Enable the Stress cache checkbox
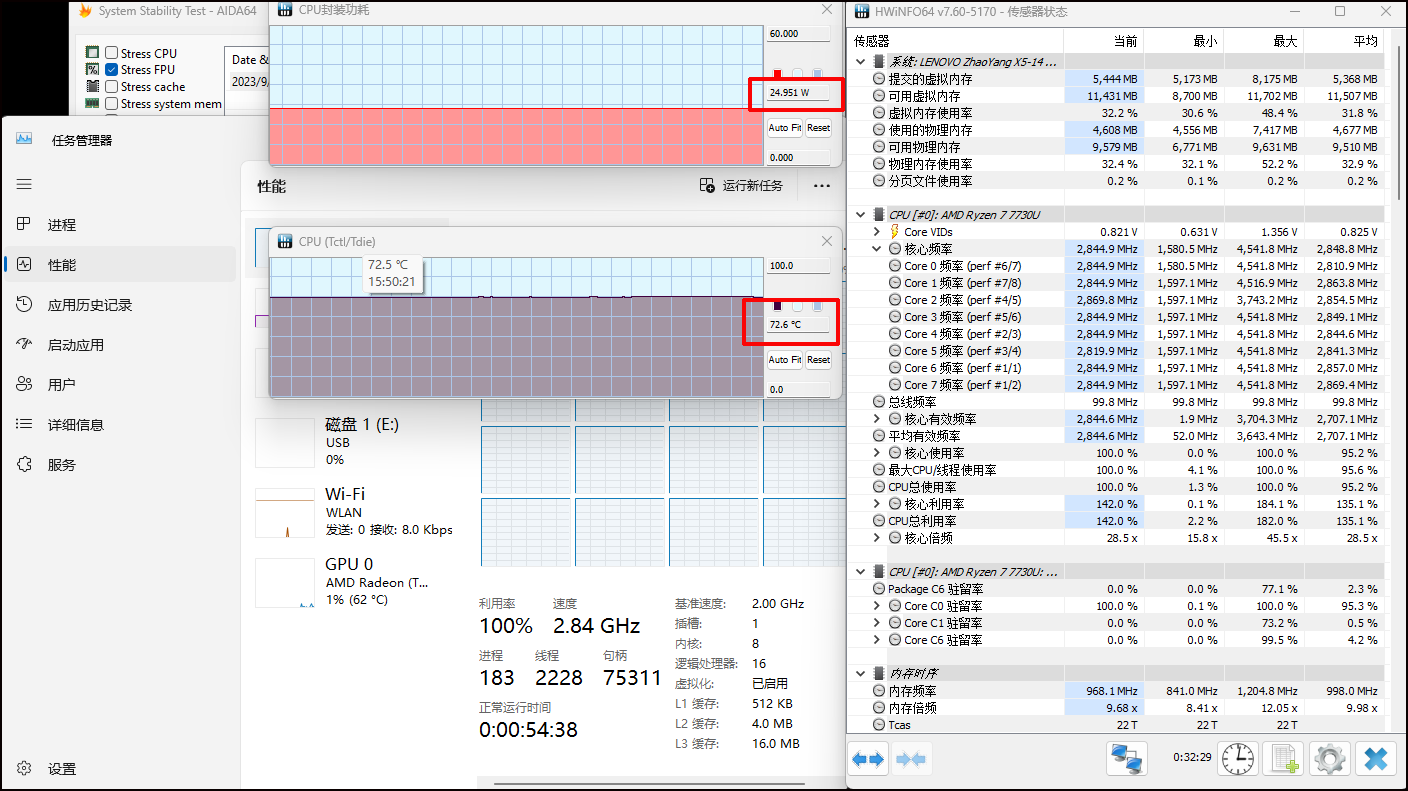This screenshot has height=791, width=1408. click(112, 87)
